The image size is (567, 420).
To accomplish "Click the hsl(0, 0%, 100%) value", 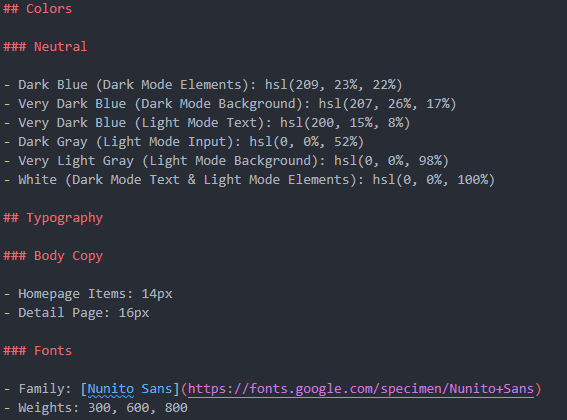I will click(x=434, y=180).
